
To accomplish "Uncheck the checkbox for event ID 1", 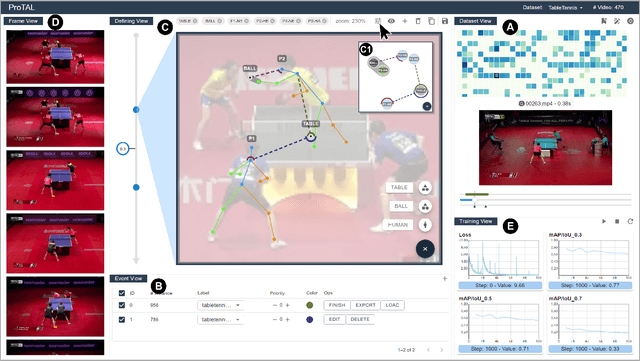I will pyautogui.click(x=122, y=319).
